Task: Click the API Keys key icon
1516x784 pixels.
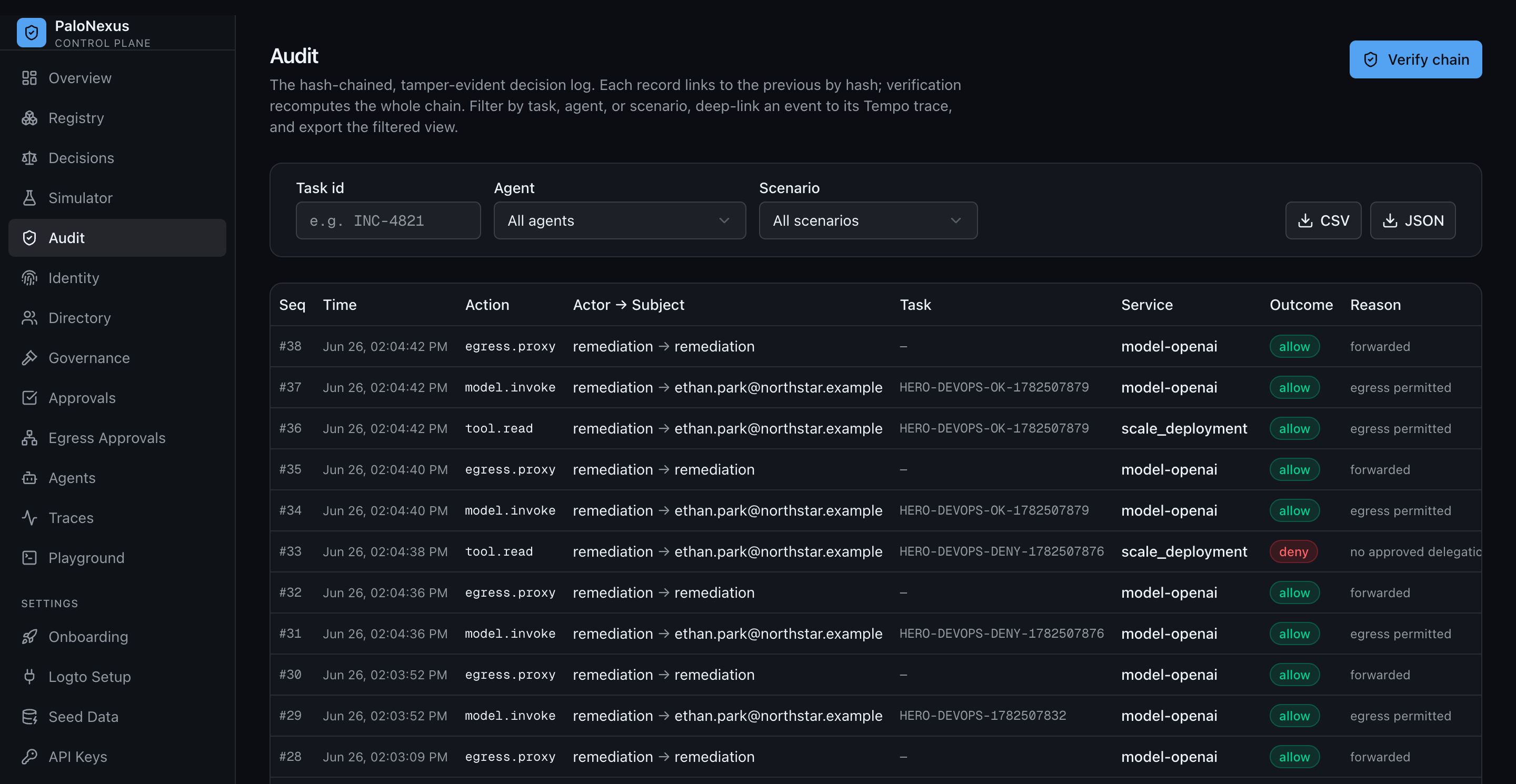Action: tap(29, 756)
